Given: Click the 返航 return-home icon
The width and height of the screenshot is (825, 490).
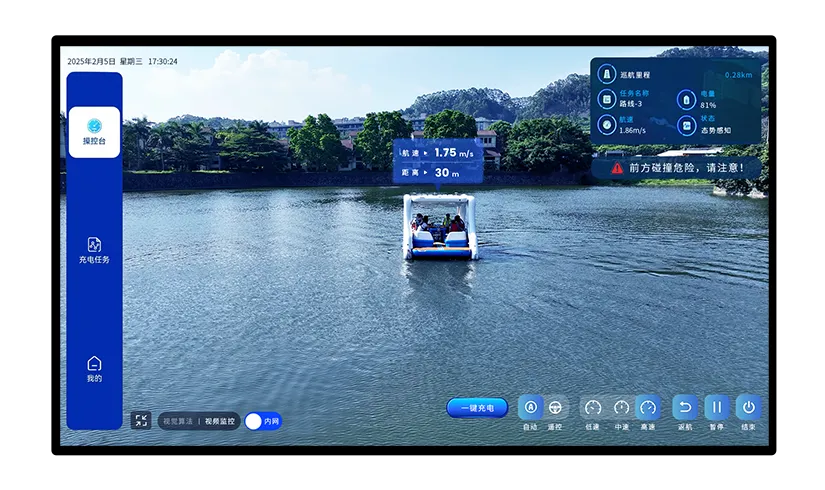Looking at the screenshot, I should 685,407.
